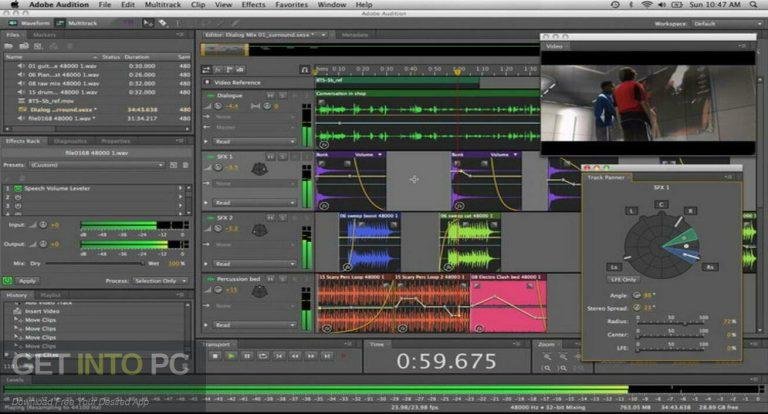768x414 pixels.
Task: Click the Center slider in Track Panner
Action: 672,336
